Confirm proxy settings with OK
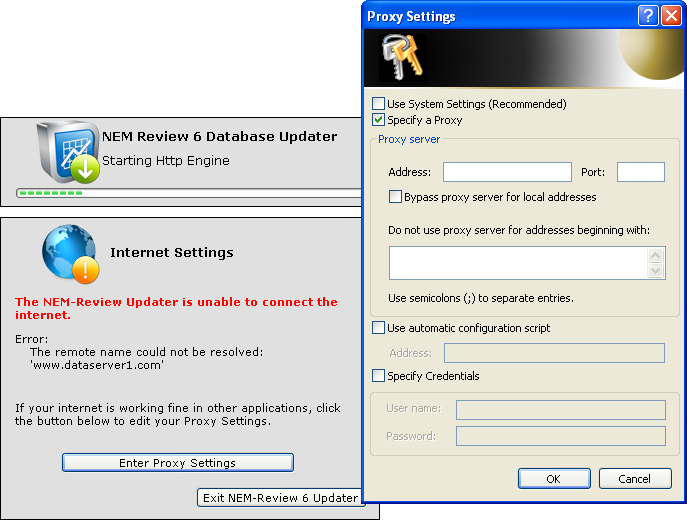The height and width of the screenshot is (520, 687). [554, 478]
